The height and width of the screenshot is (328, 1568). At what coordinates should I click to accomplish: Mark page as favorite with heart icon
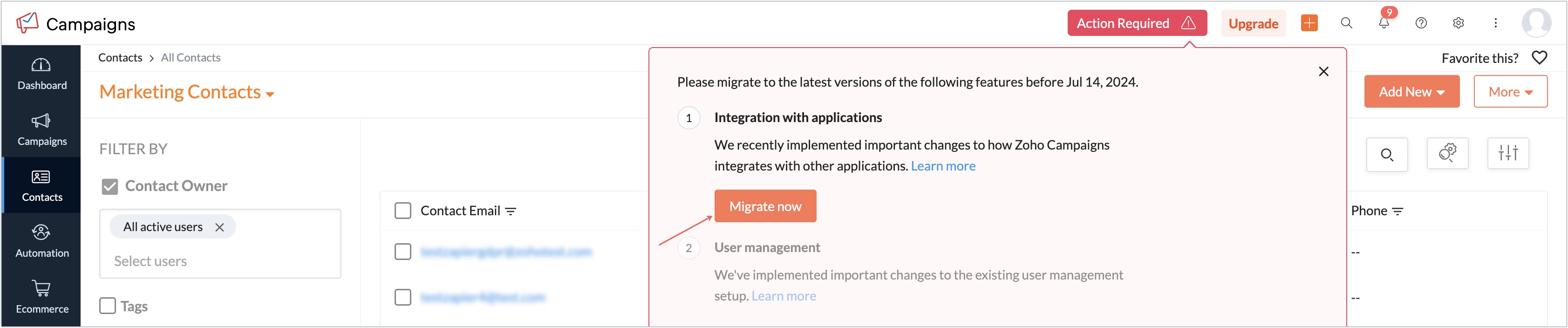(x=1540, y=58)
